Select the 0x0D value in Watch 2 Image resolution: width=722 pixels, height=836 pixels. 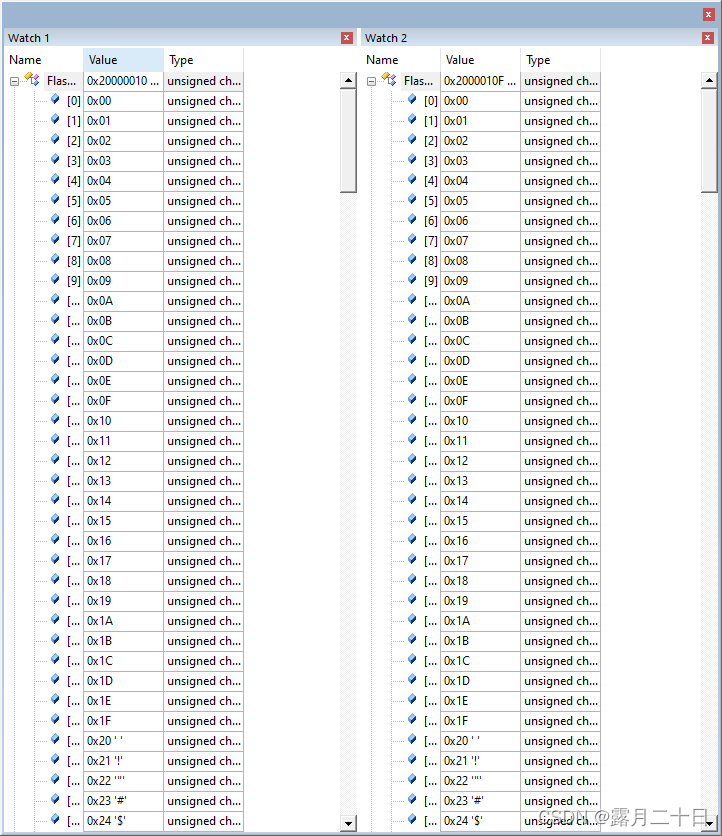tap(480, 361)
